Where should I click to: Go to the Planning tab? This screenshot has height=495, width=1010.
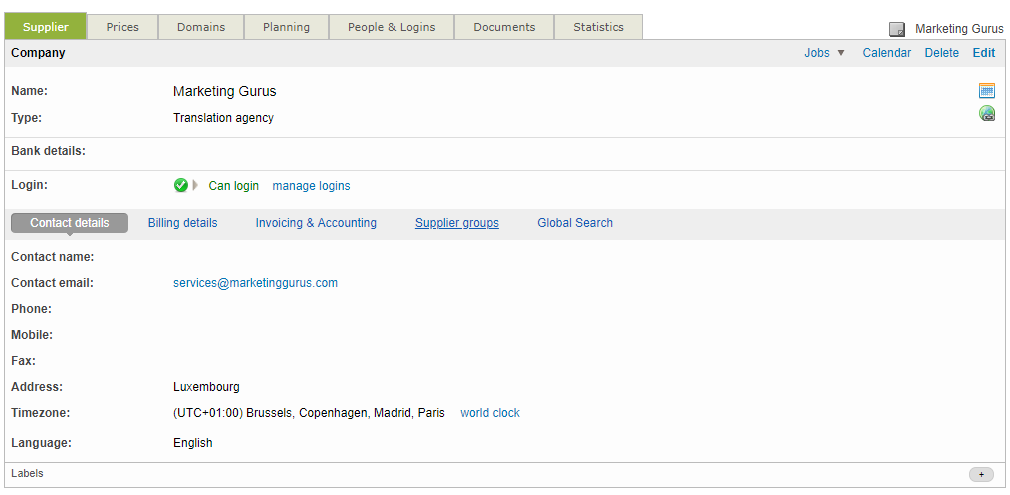point(286,27)
